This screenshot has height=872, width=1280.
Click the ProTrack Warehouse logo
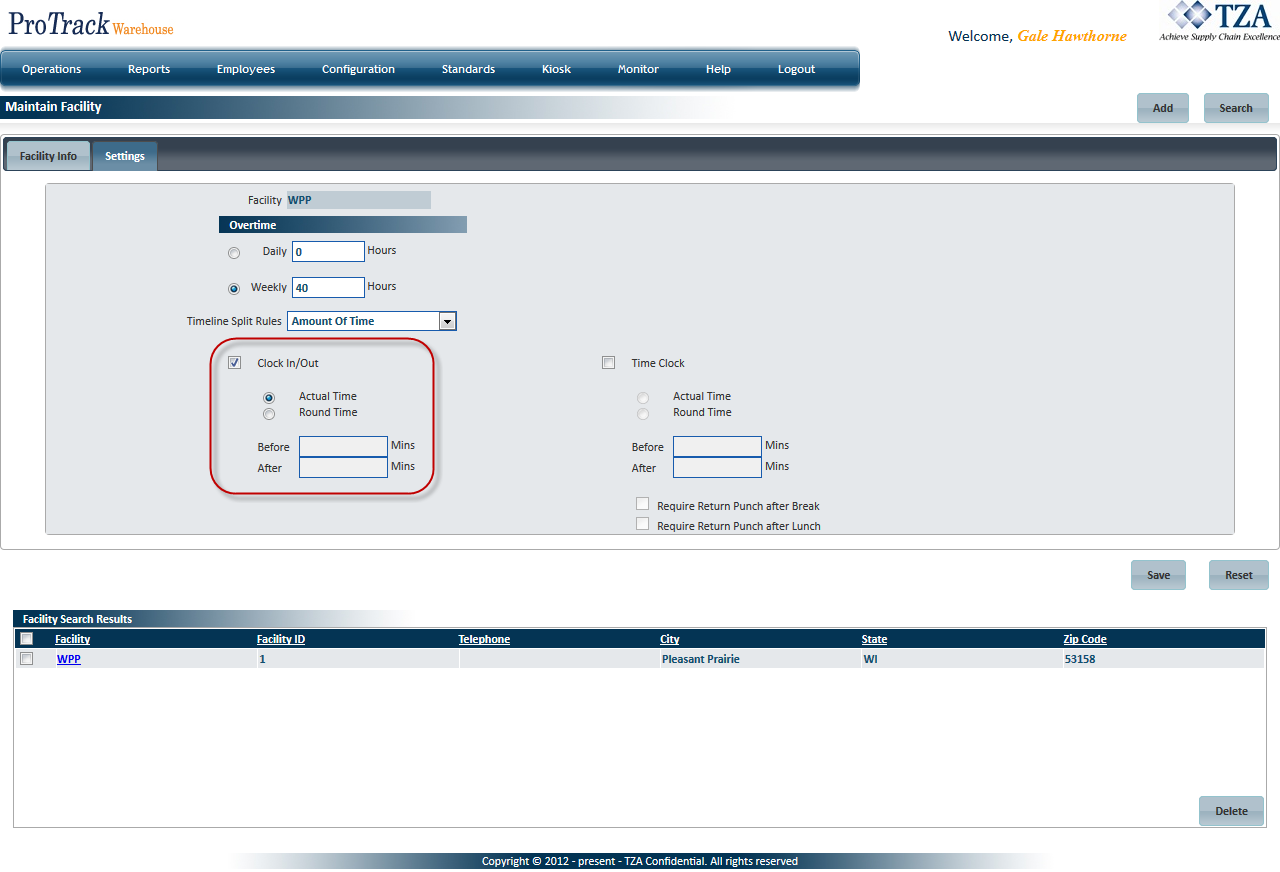(x=91, y=25)
